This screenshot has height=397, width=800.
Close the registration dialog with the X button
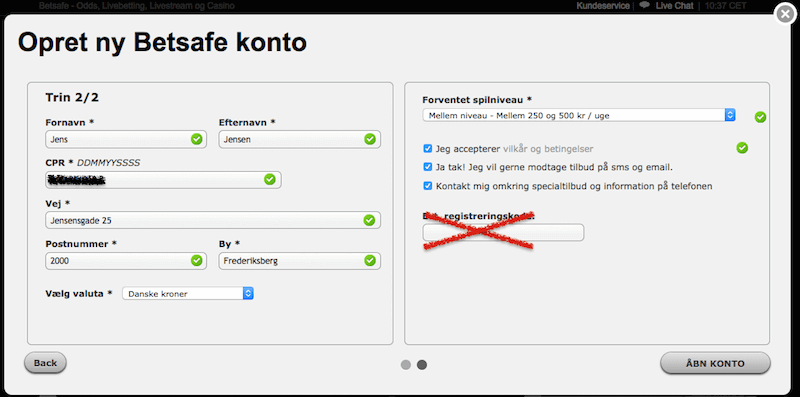point(785,15)
